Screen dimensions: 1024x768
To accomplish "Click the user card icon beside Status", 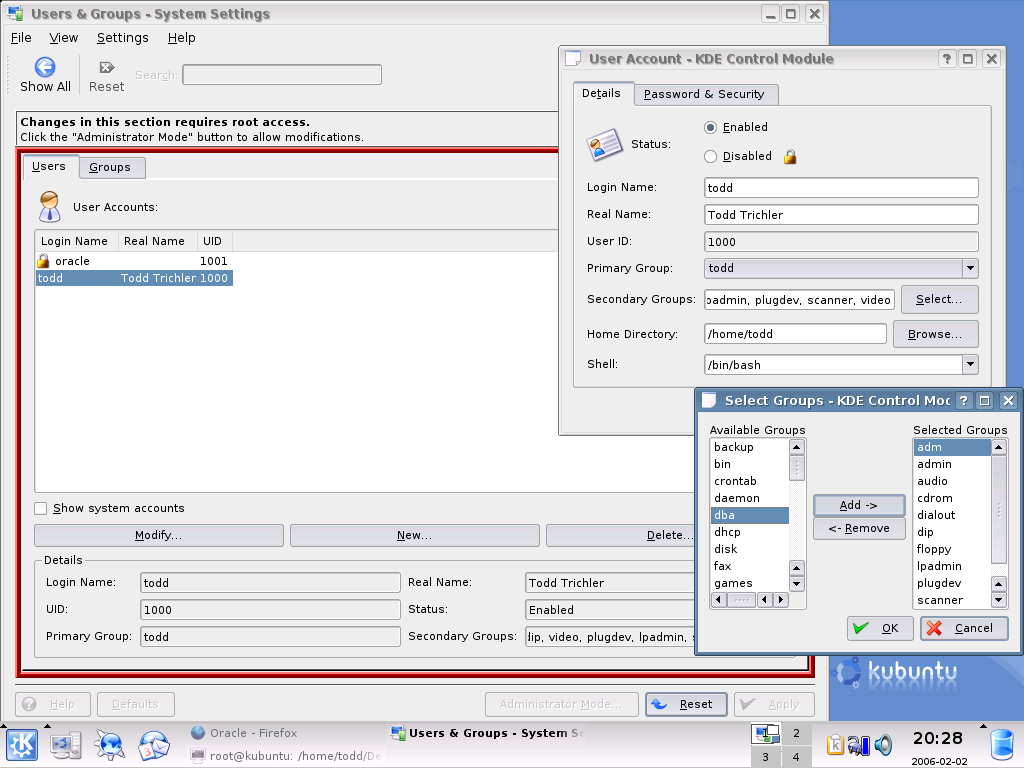I will click(x=604, y=144).
